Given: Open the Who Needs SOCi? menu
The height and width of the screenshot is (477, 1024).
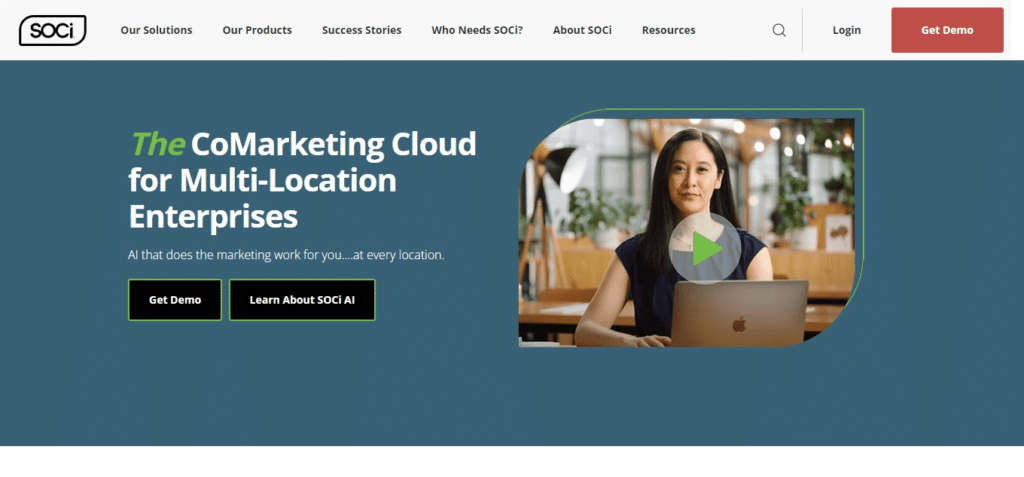Looking at the screenshot, I should (477, 30).
